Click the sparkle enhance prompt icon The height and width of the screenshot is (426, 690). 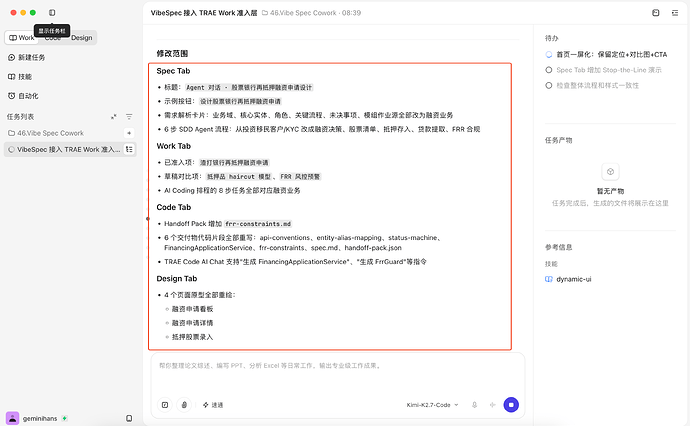[x=492, y=405]
